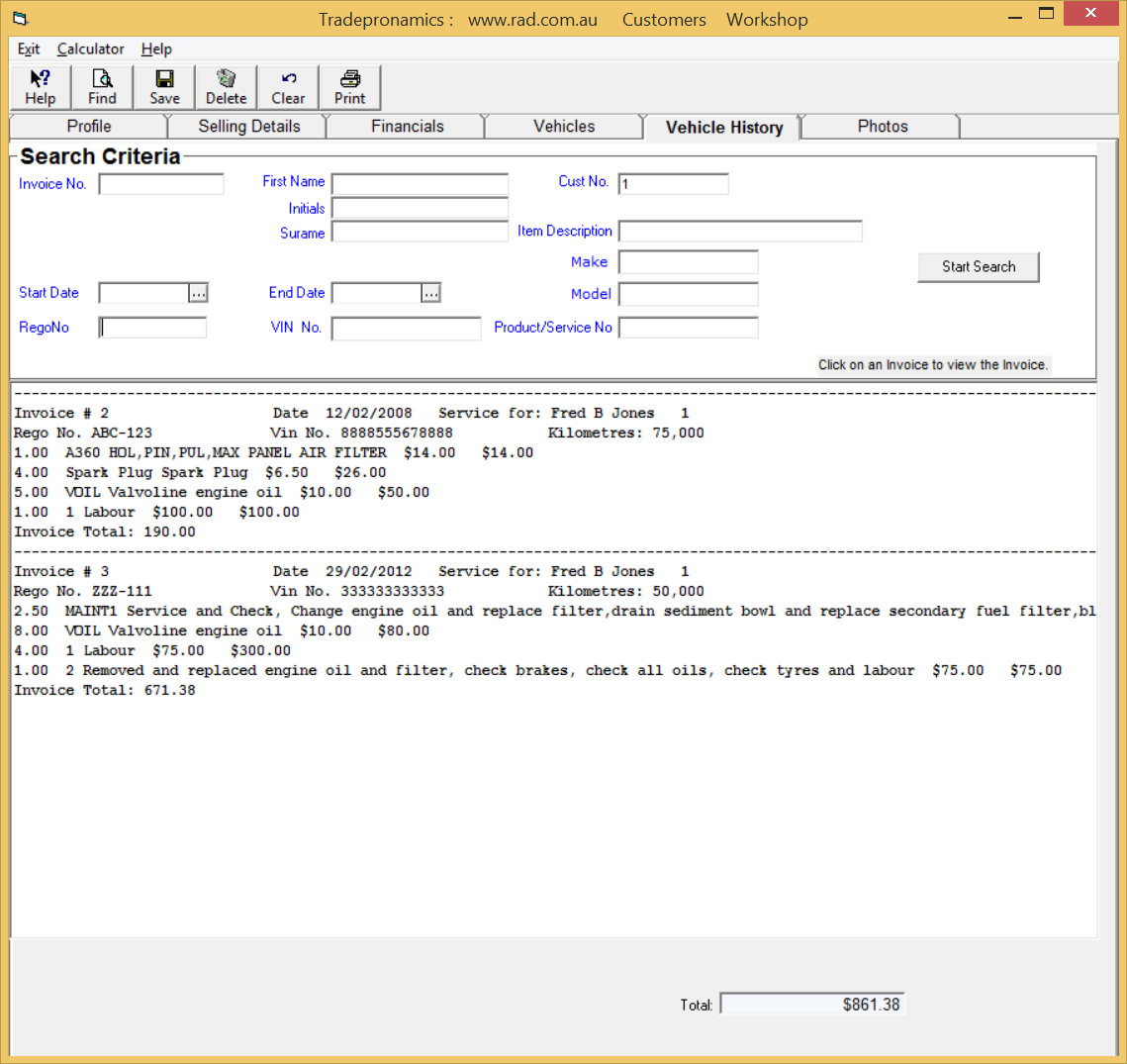This screenshot has width=1127, height=1064.
Task: Open the End Date picker button
Action: [430, 293]
